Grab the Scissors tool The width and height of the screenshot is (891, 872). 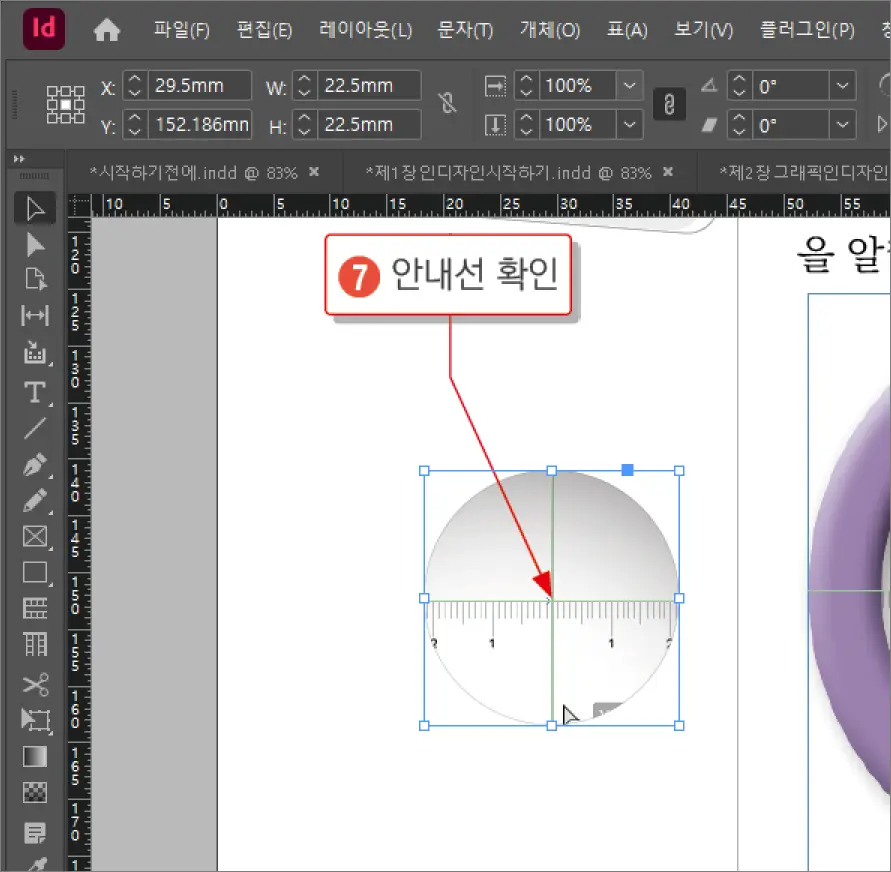point(35,685)
